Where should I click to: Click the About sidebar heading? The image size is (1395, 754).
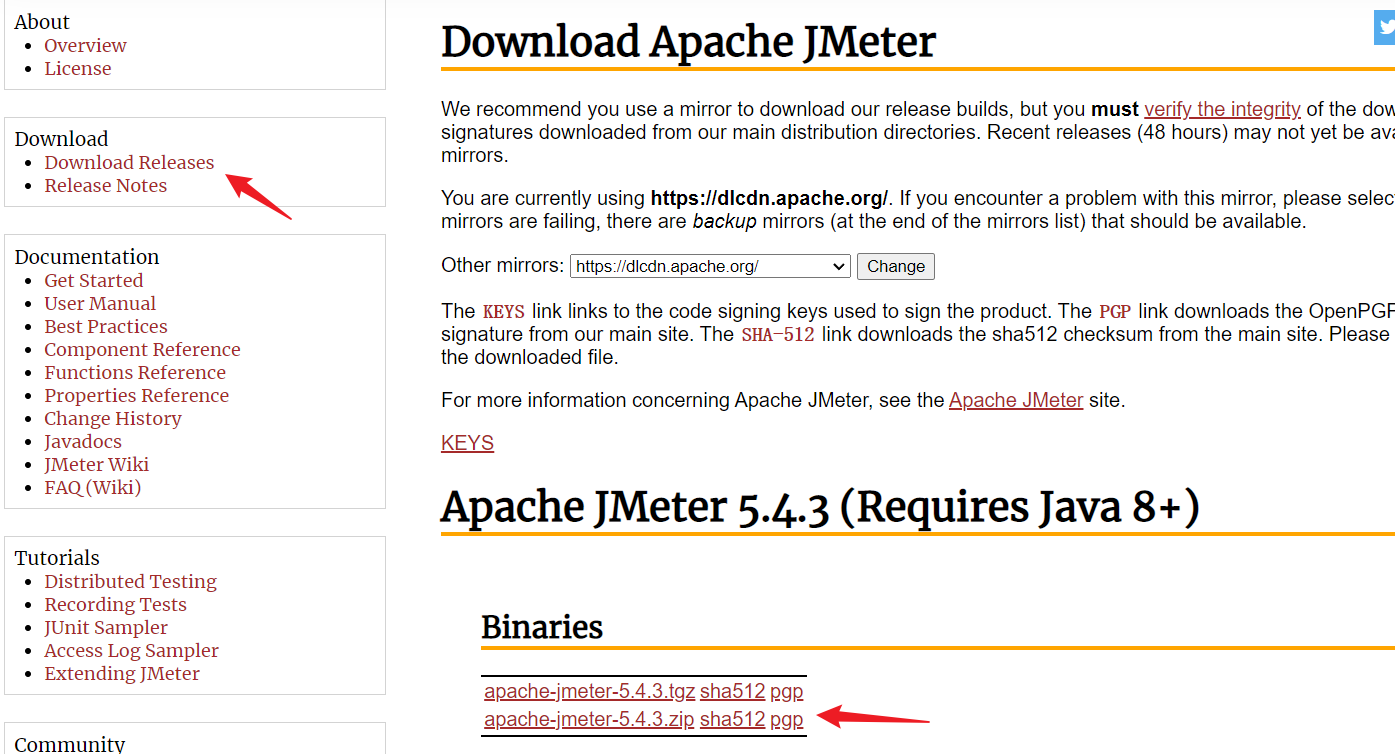(x=42, y=22)
